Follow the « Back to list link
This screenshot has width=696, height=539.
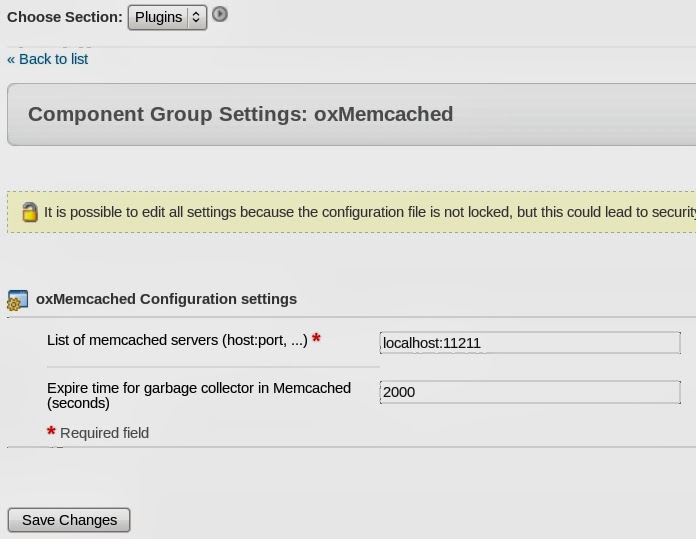click(47, 59)
